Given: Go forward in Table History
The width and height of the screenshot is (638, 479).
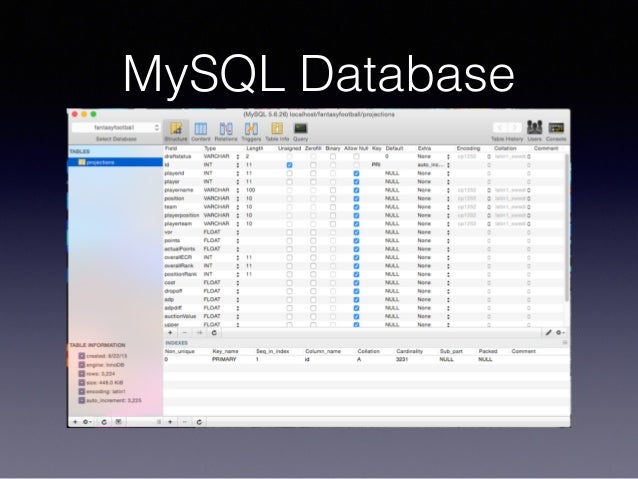Looking at the screenshot, I should [514, 128].
